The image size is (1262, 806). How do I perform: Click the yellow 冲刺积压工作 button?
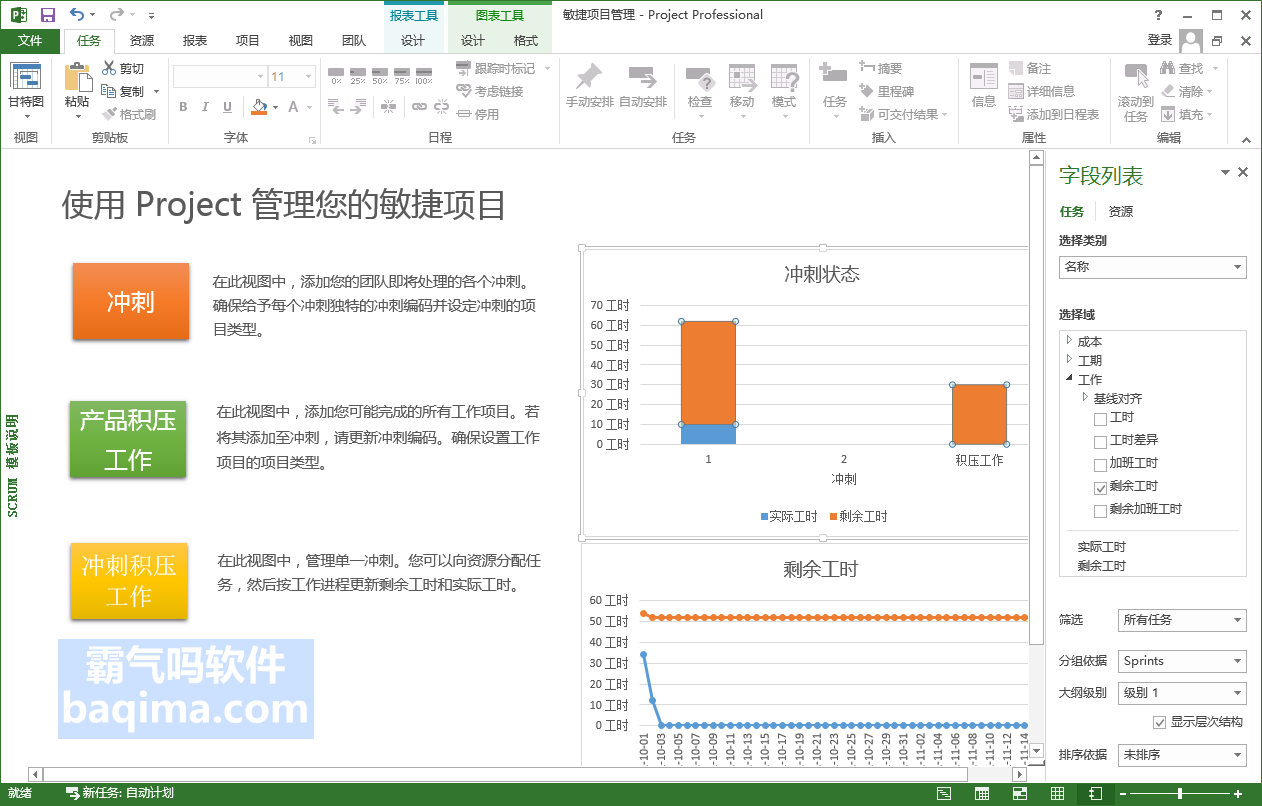(129, 581)
